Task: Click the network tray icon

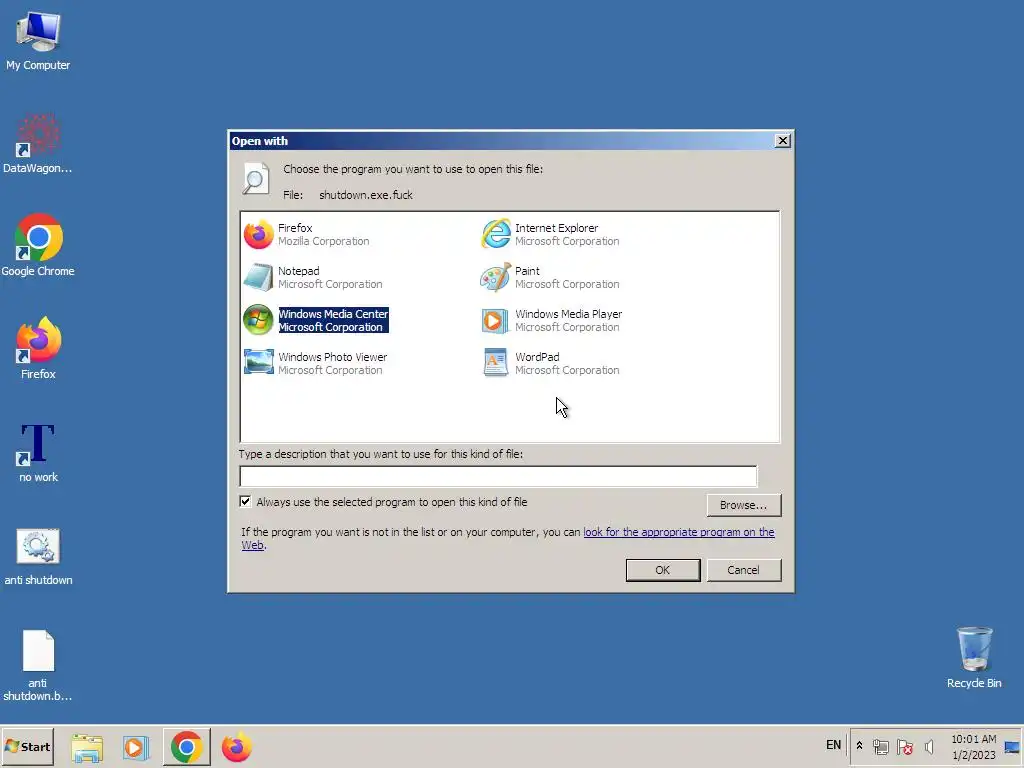Action: (x=881, y=746)
